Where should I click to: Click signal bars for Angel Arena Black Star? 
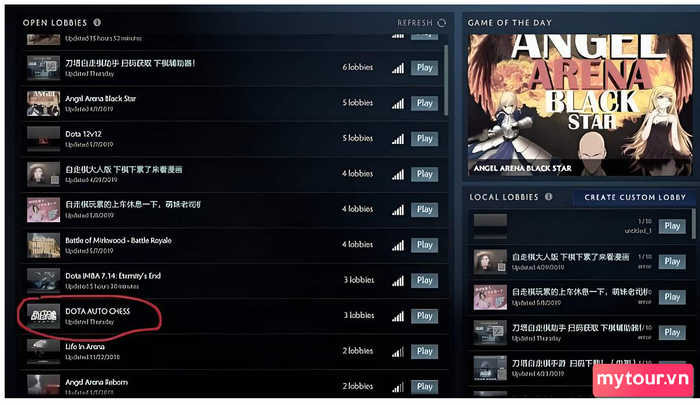[398, 103]
